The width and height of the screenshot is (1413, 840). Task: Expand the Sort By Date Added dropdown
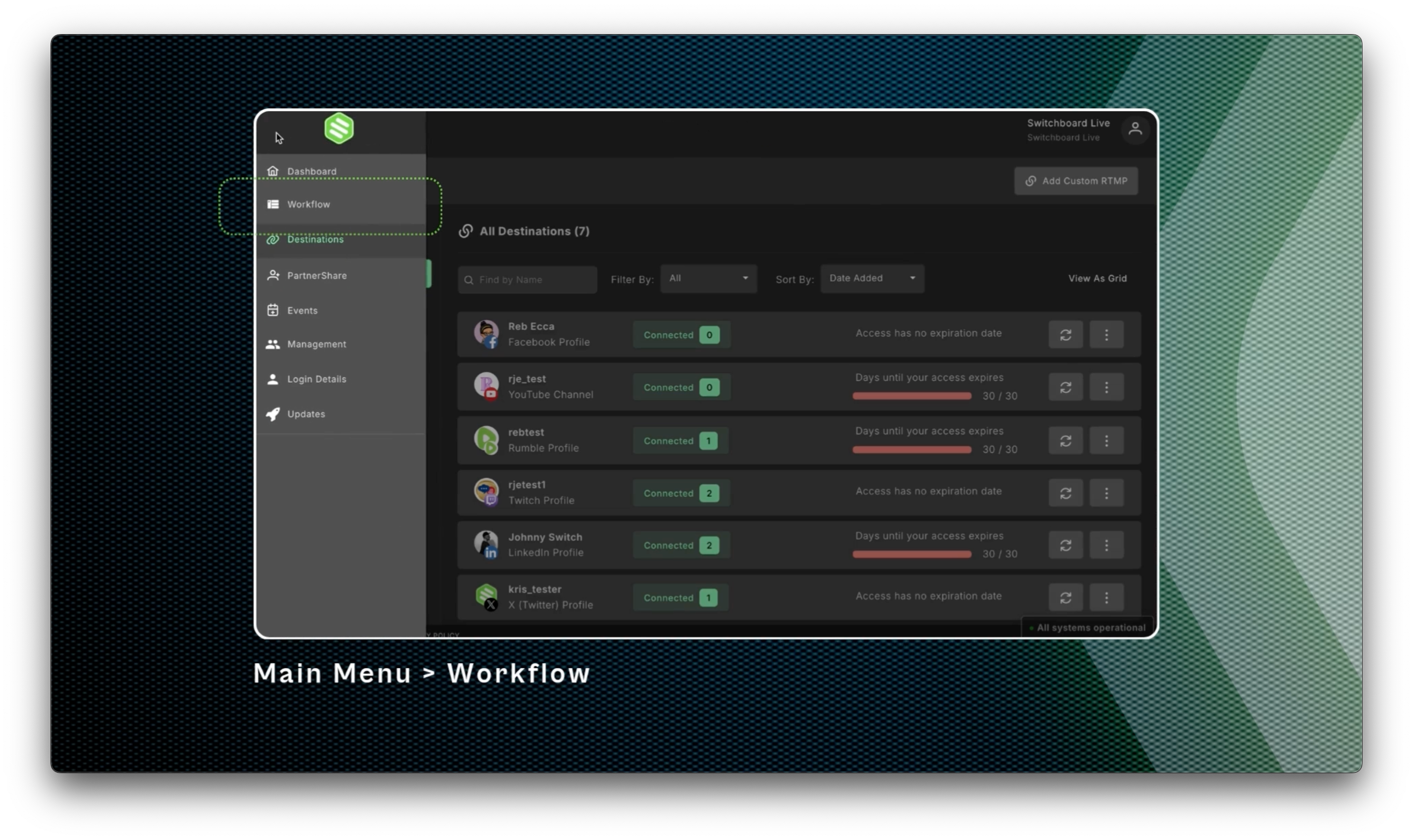coord(872,278)
